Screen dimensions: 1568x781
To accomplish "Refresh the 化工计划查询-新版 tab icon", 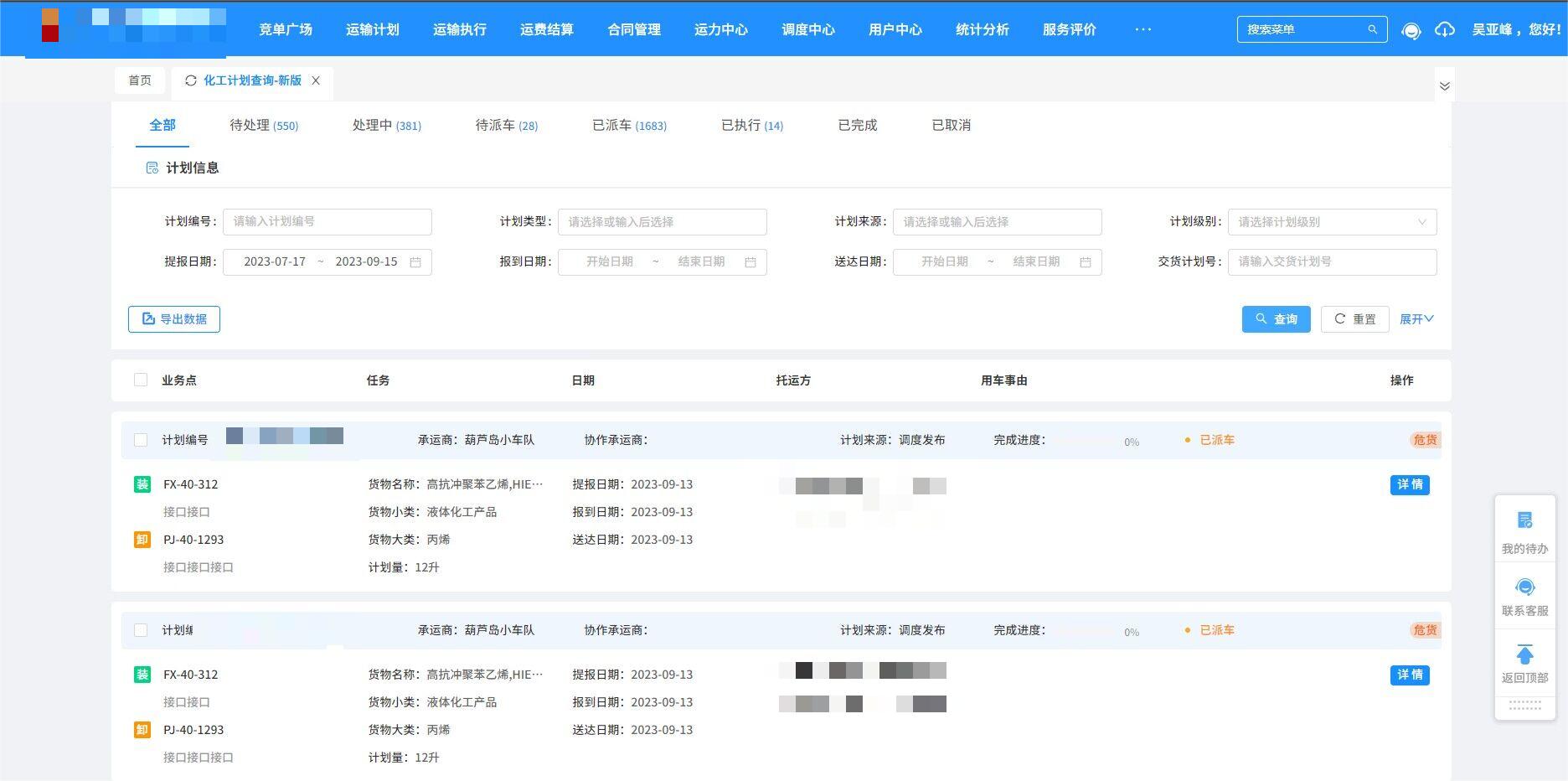I will (x=191, y=80).
